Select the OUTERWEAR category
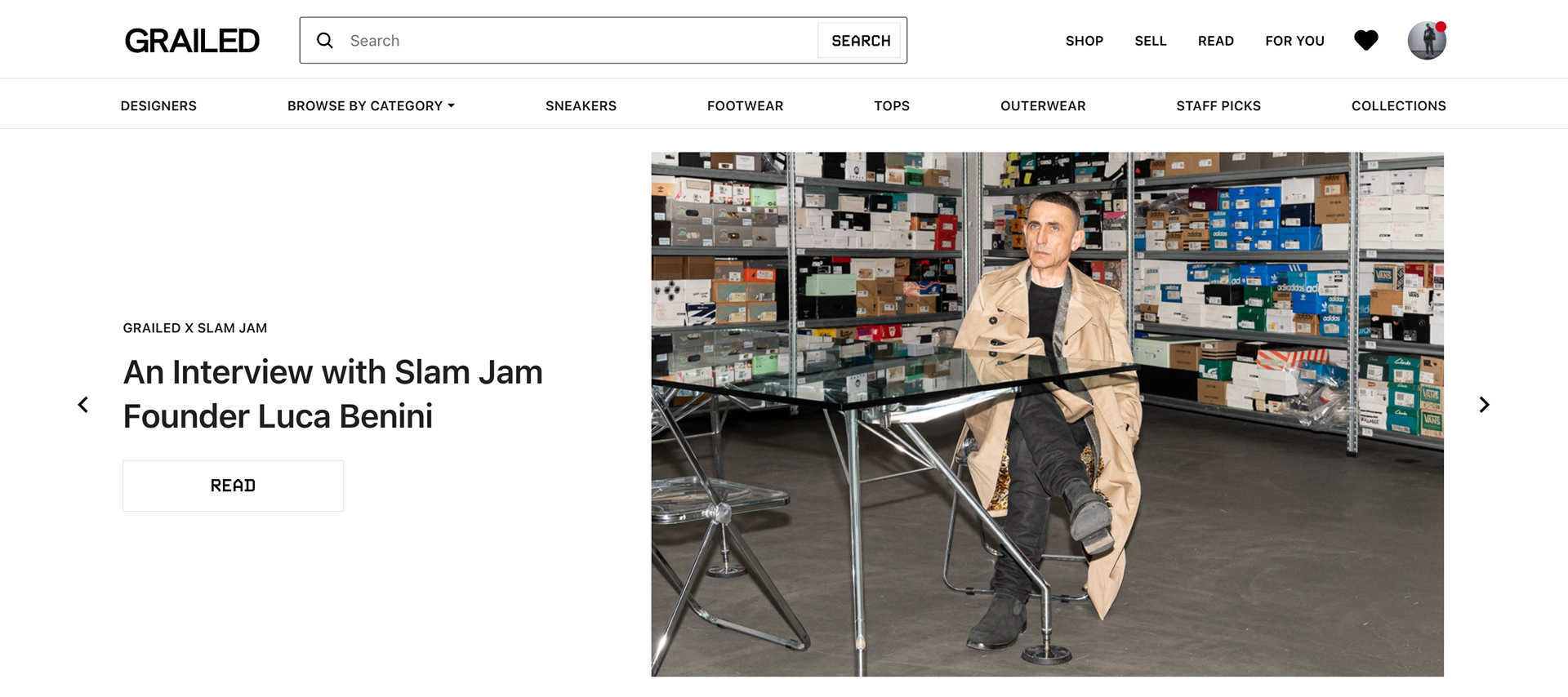This screenshot has width=1568, height=697. click(x=1043, y=106)
